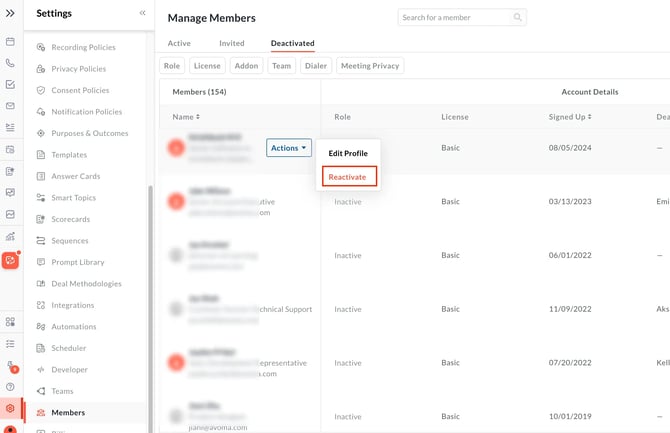Toggle the Actions dropdown button

(x=289, y=148)
